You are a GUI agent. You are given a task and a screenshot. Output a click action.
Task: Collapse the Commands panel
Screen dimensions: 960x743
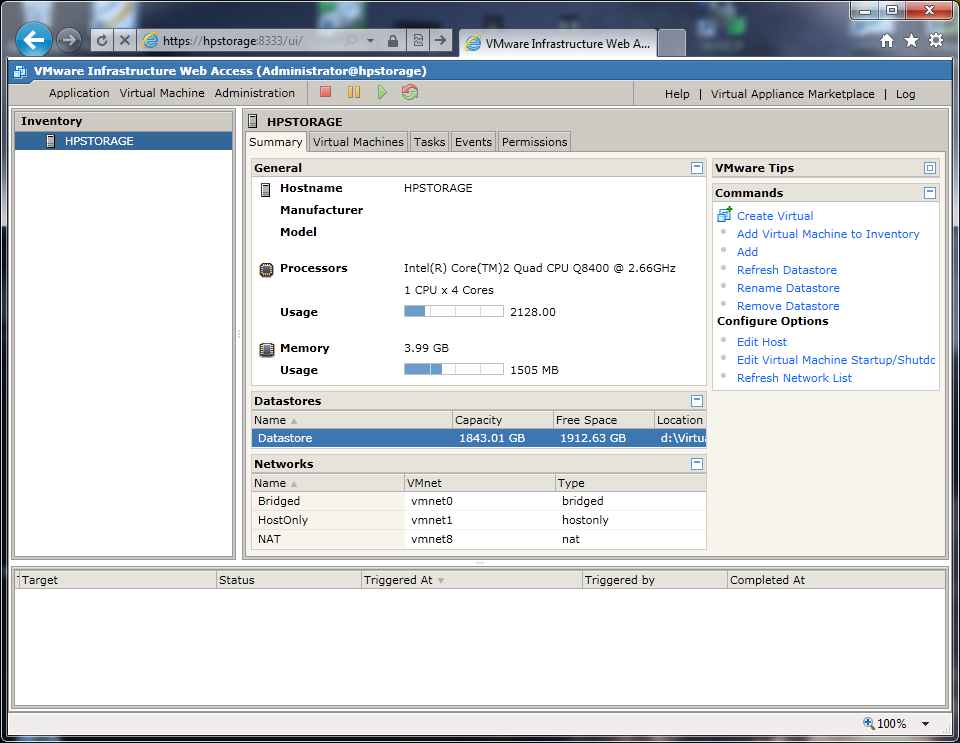point(930,193)
